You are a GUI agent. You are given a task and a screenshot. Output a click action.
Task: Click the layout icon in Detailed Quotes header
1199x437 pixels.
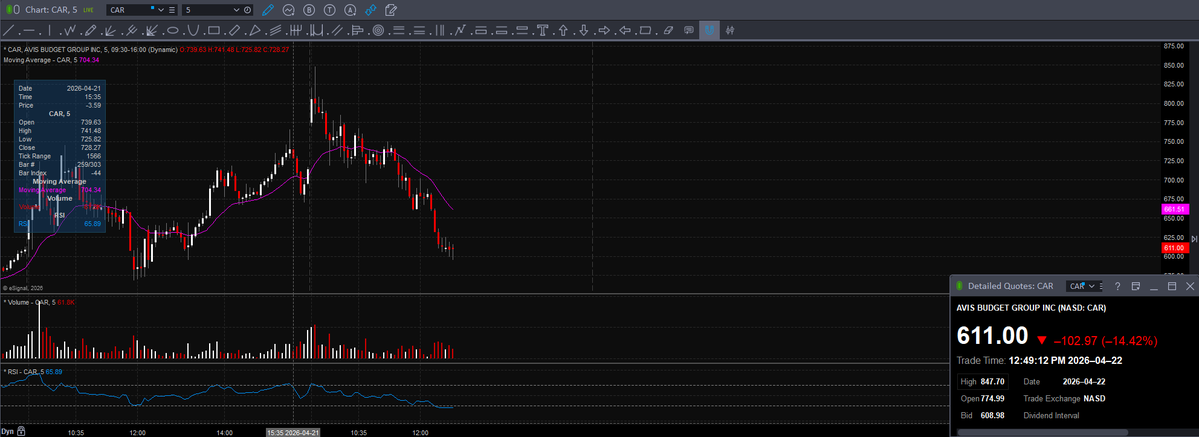click(1136, 285)
